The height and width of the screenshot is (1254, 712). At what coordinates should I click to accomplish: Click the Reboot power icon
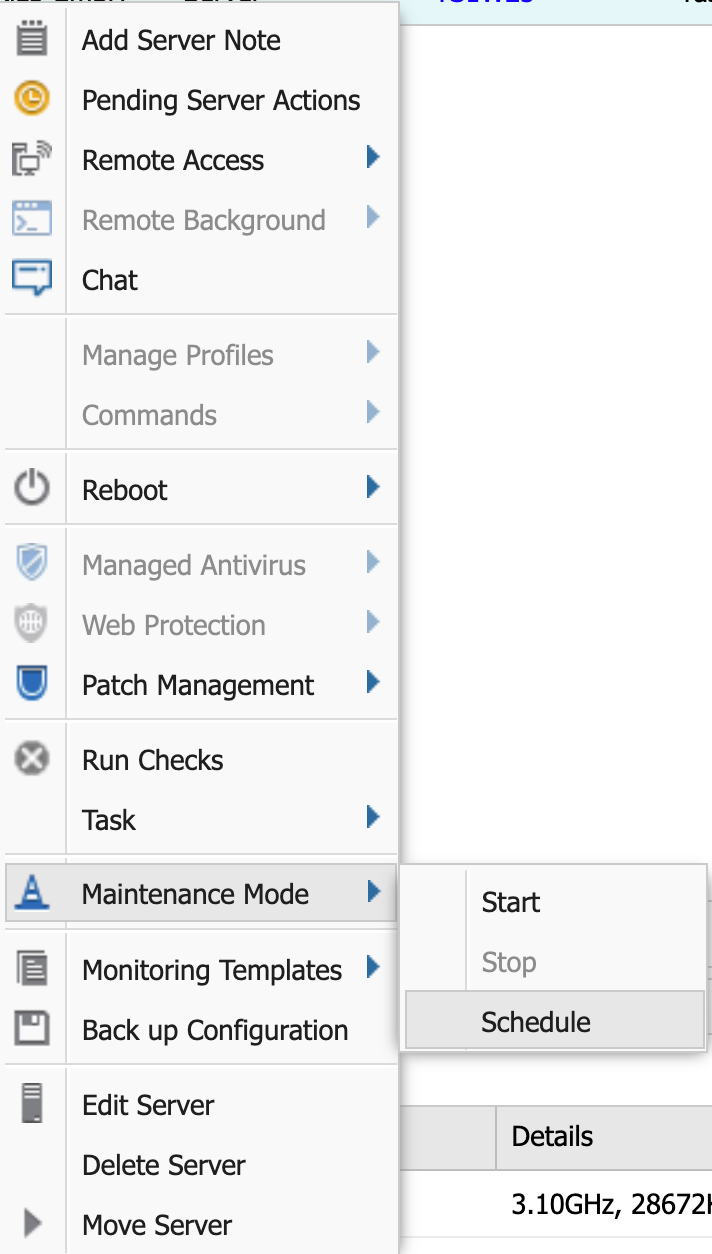32,489
